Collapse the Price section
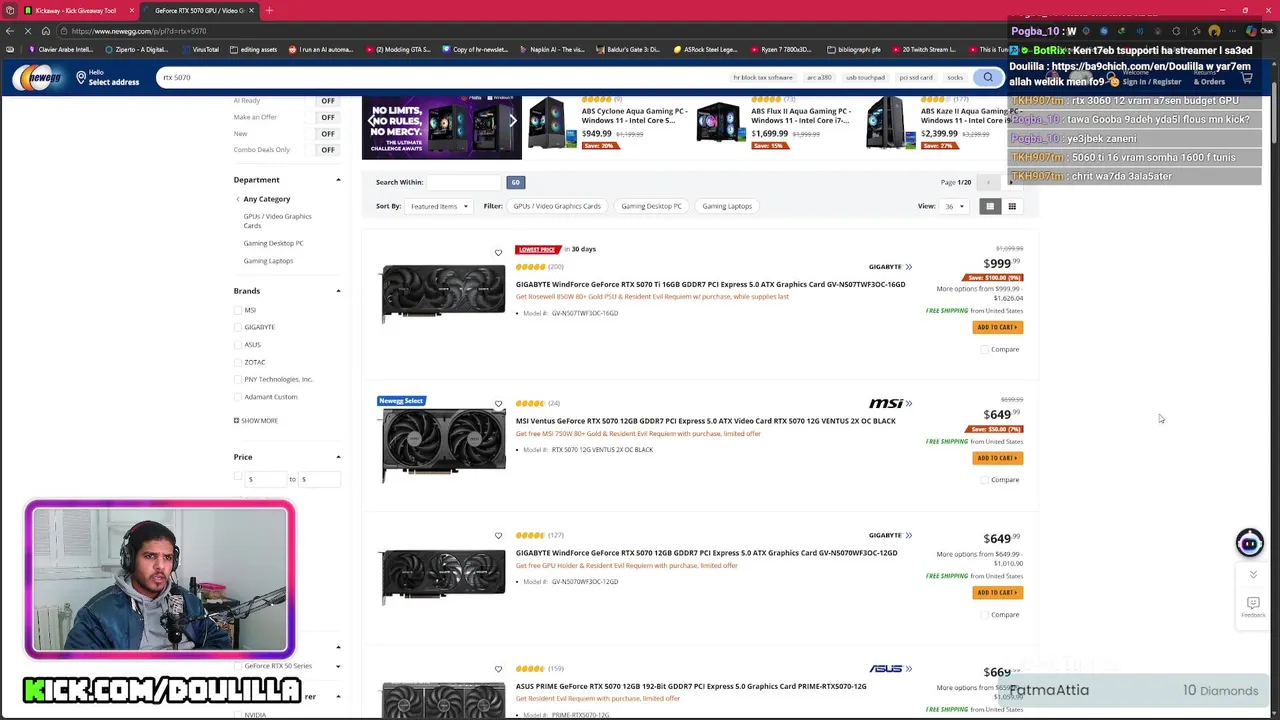This screenshot has height=720, width=1280. [x=338, y=457]
